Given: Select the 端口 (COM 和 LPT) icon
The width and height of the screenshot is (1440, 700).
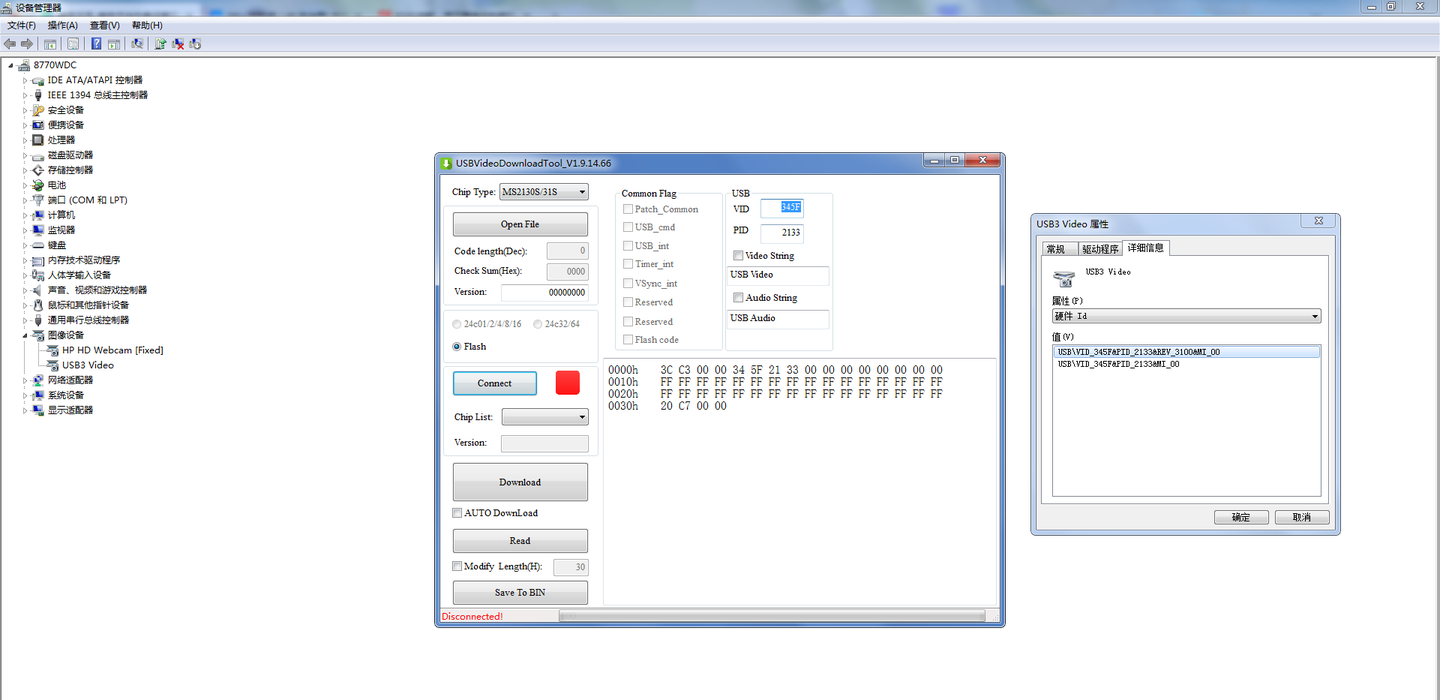Looking at the screenshot, I should pyautogui.click(x=38, y=200).
